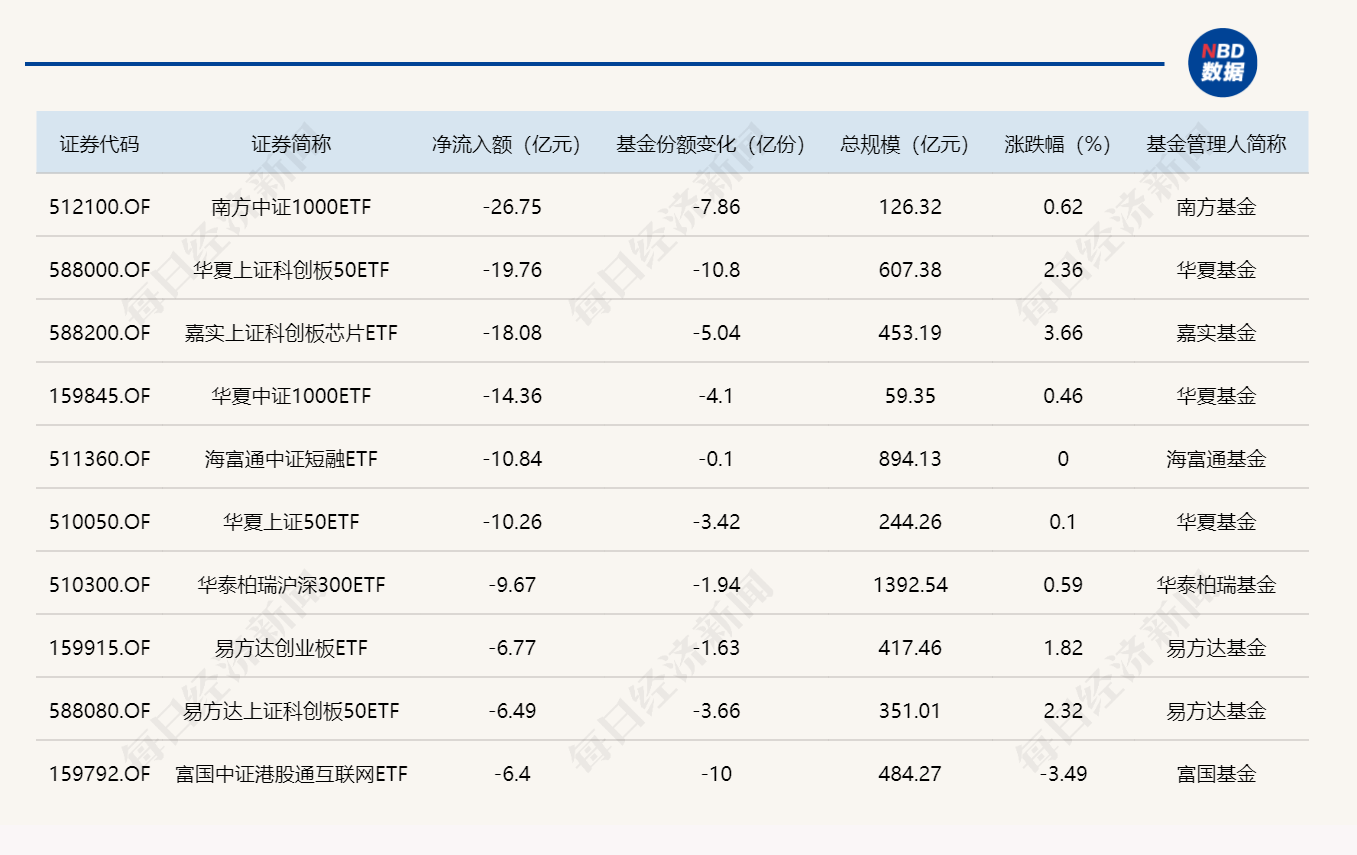The image size is (1357, 855).
Task: Select net inflow value -26.75
Action: 512,207
